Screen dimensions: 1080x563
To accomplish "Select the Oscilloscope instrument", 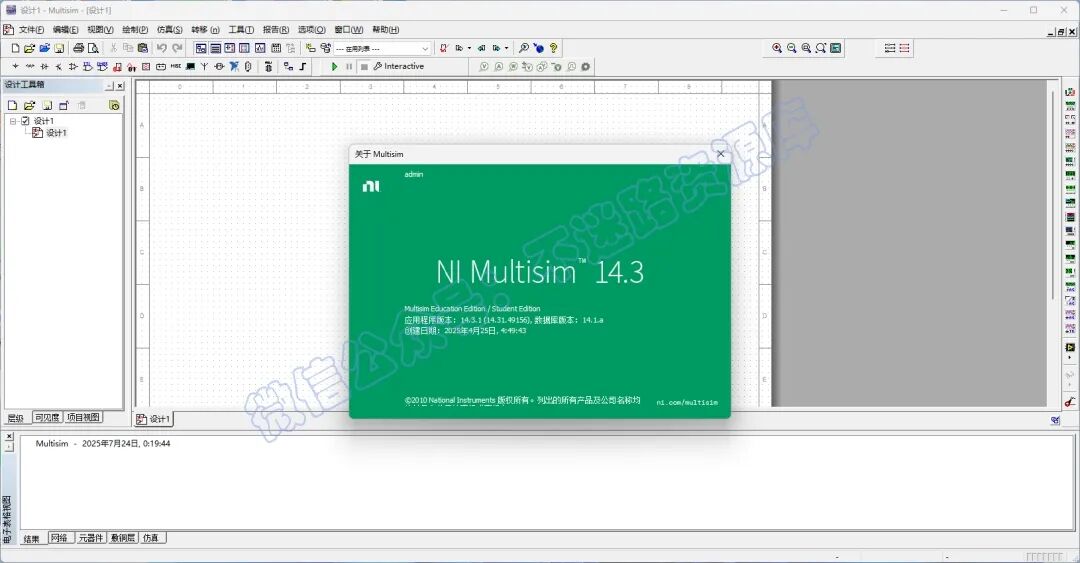I will (1070, 133).
